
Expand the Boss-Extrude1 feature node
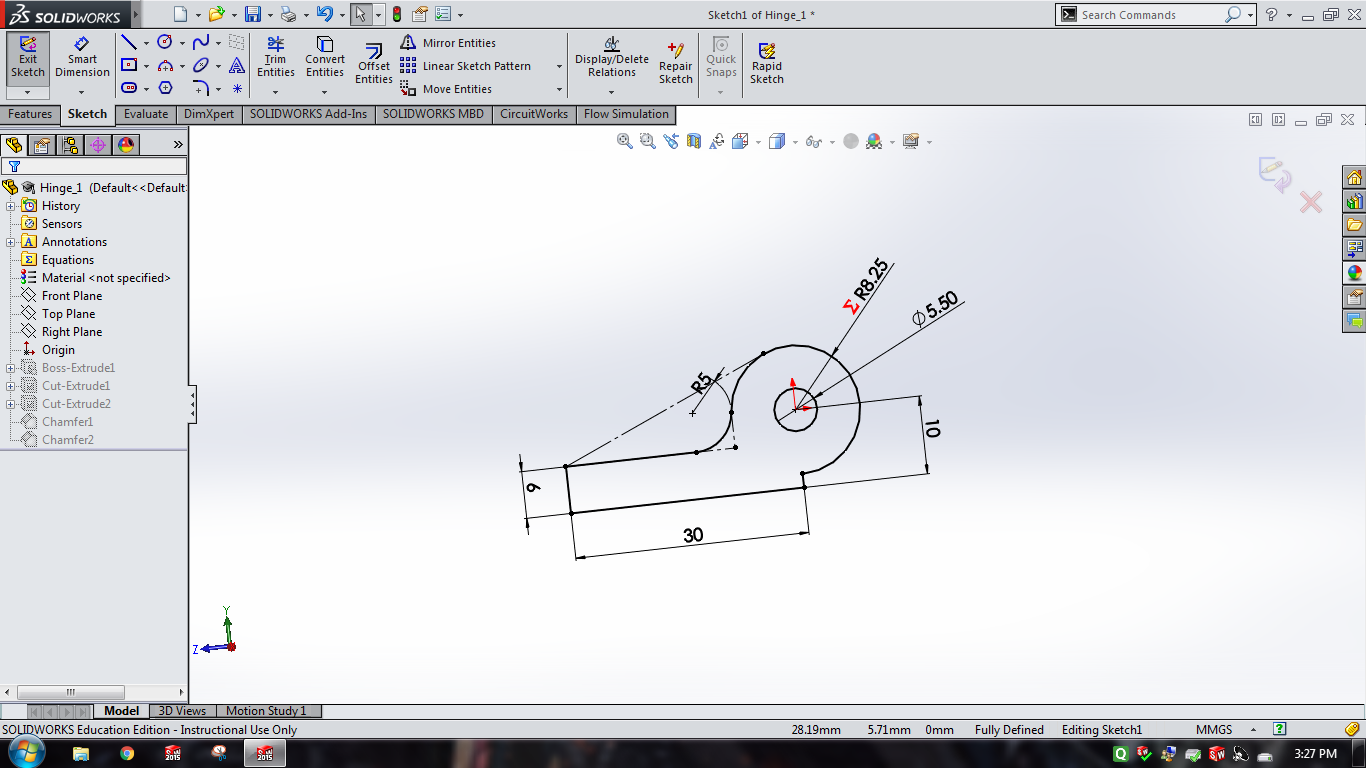(11, 368)
